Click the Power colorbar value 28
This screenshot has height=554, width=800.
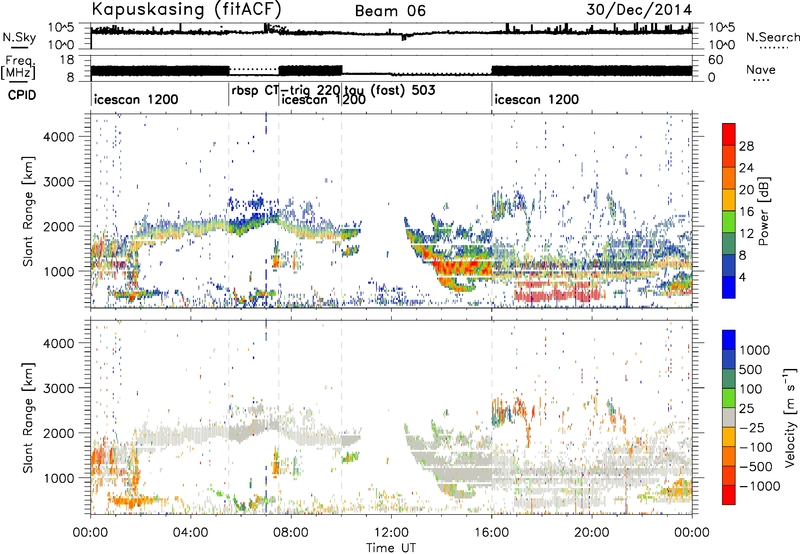tap(746, 146)
